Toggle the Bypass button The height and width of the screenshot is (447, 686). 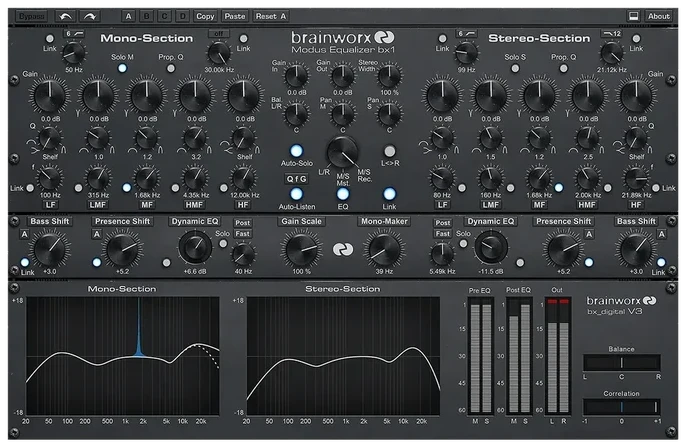coord(32,17)
